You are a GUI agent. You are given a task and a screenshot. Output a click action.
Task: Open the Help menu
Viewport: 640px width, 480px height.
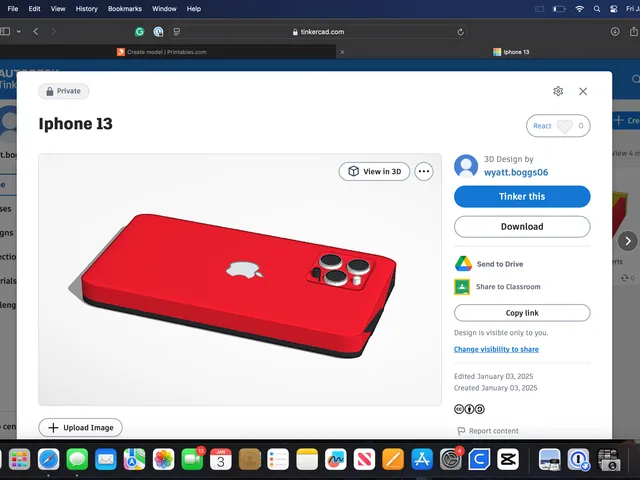tap(194, 9)
